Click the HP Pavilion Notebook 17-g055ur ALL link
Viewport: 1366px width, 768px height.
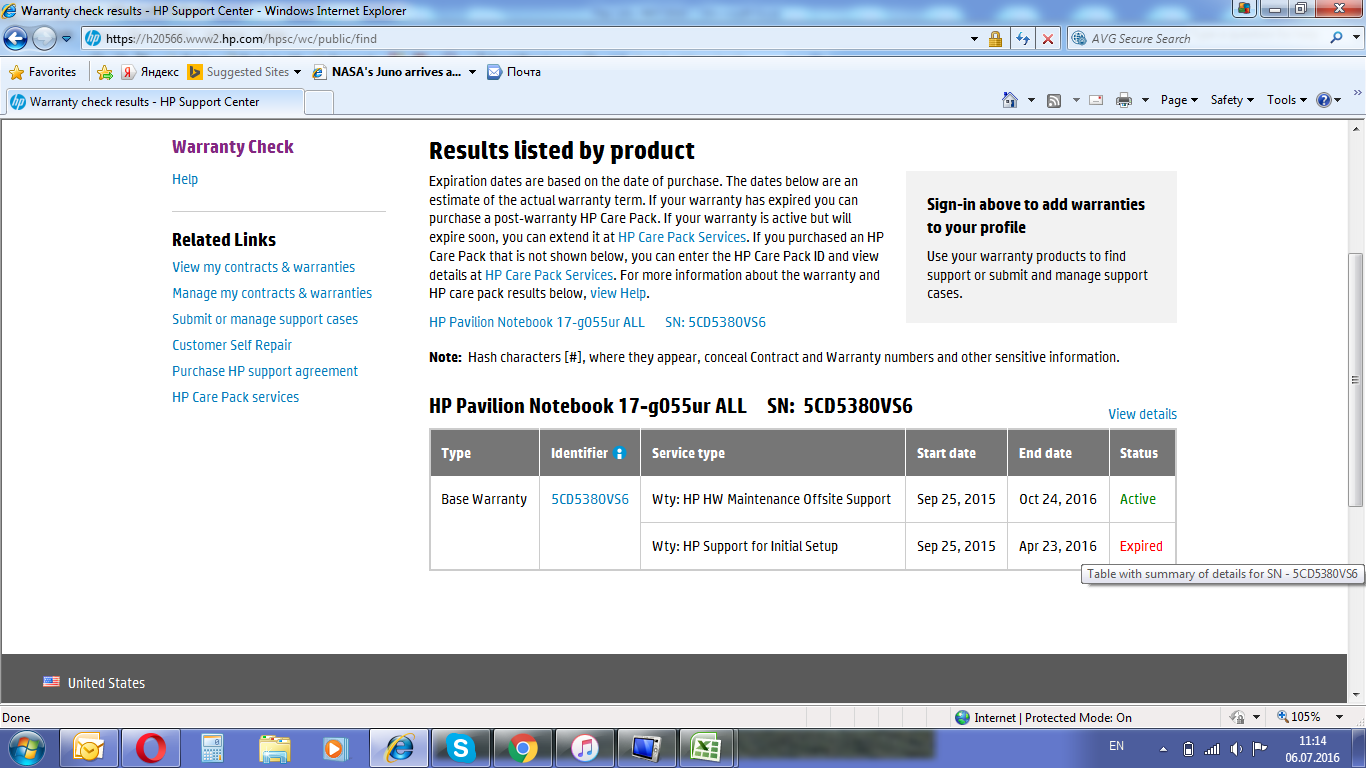pos(537,322)
